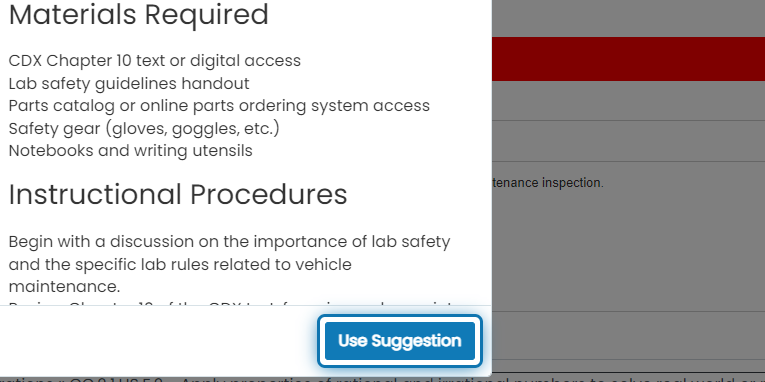Screen dimensions: 765x382
Task: Click the Safety gear (gloves, goggles) line
Action: (x=144, y=128)
